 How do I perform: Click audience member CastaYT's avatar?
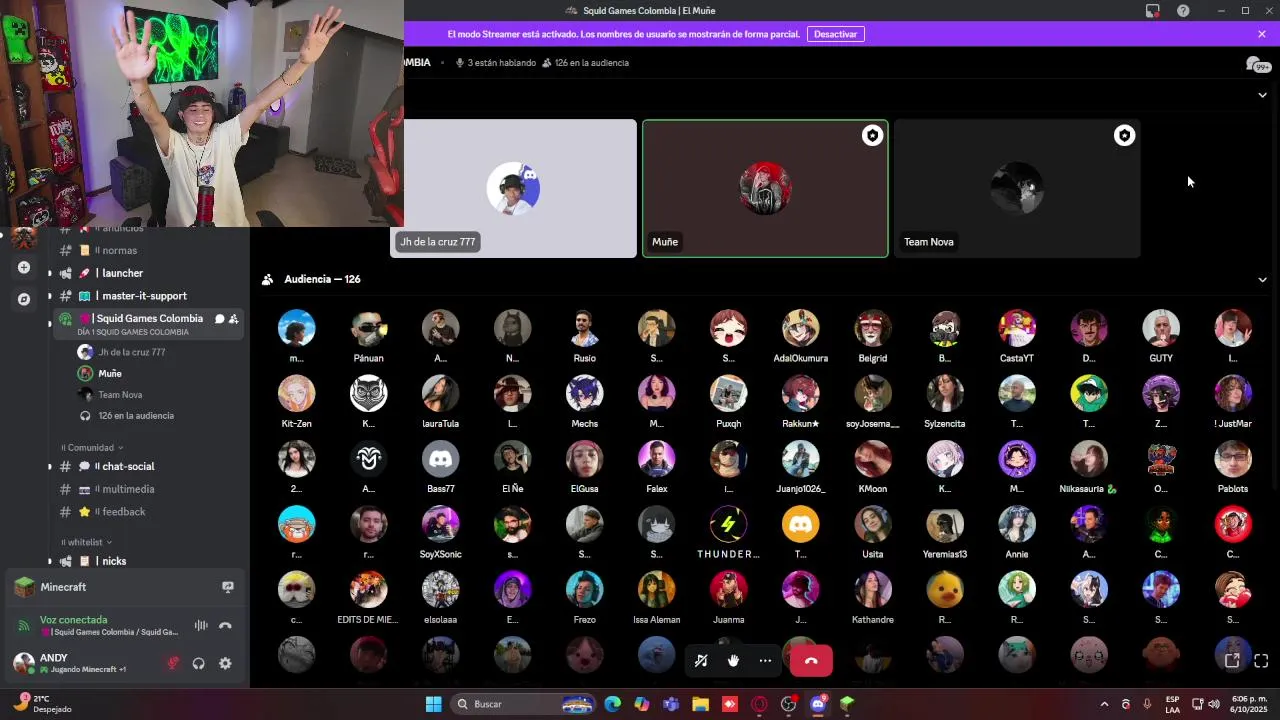tap(1017, 329)
